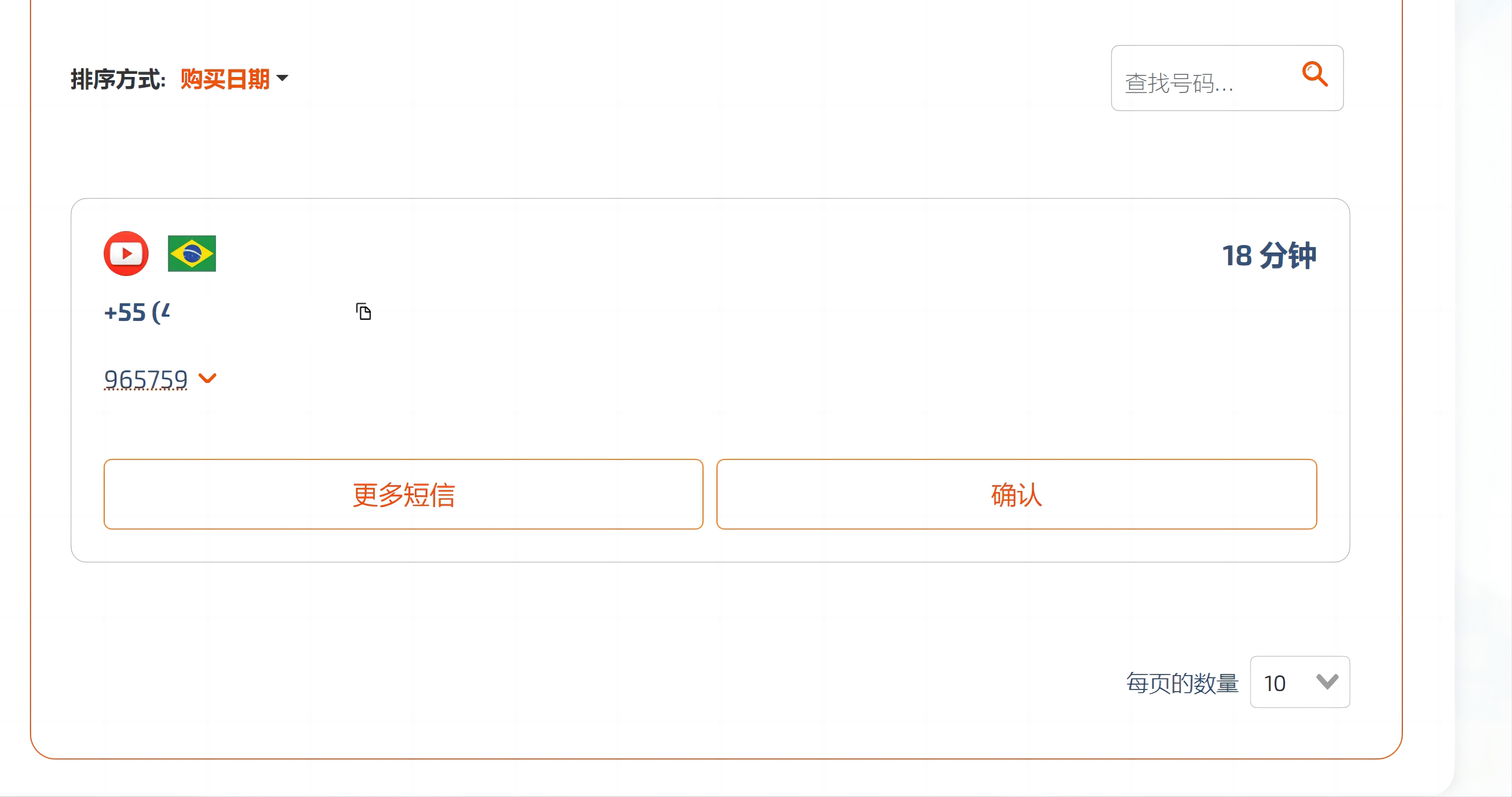Open the 每页的数量 per-page selector

pyautogui.click(x=1300, y=683)
